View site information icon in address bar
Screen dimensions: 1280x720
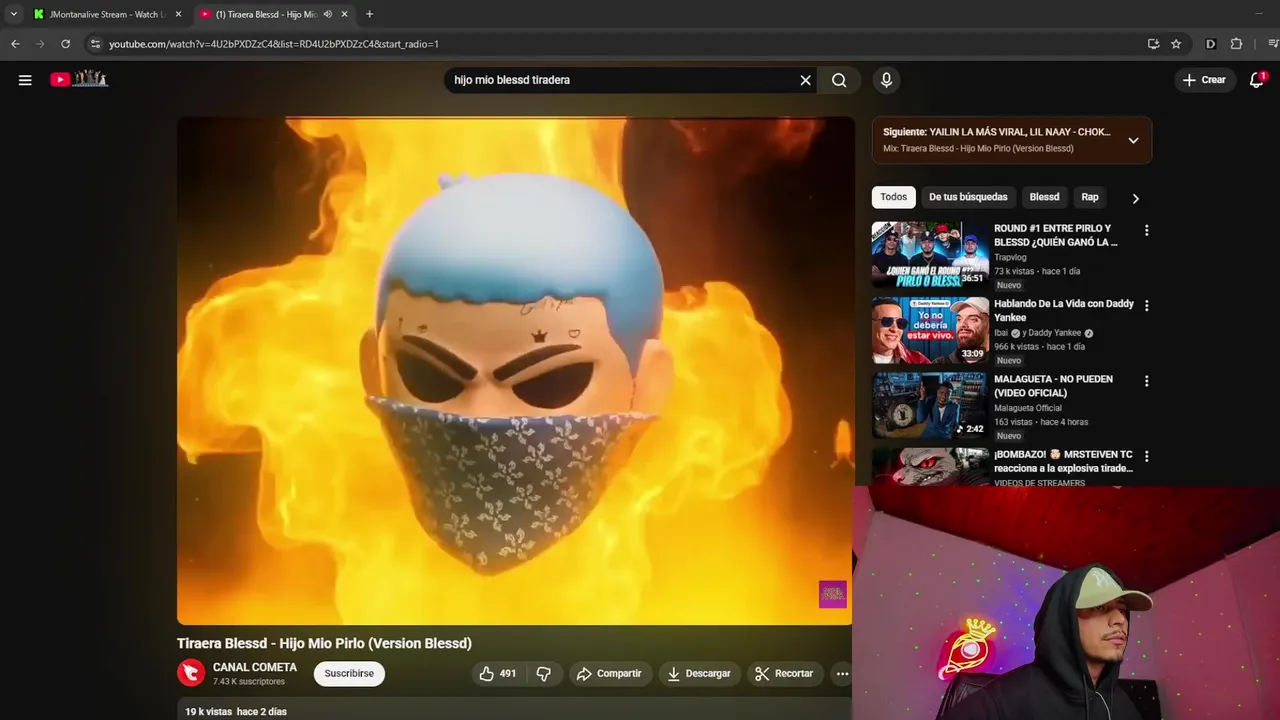(95, 44)
